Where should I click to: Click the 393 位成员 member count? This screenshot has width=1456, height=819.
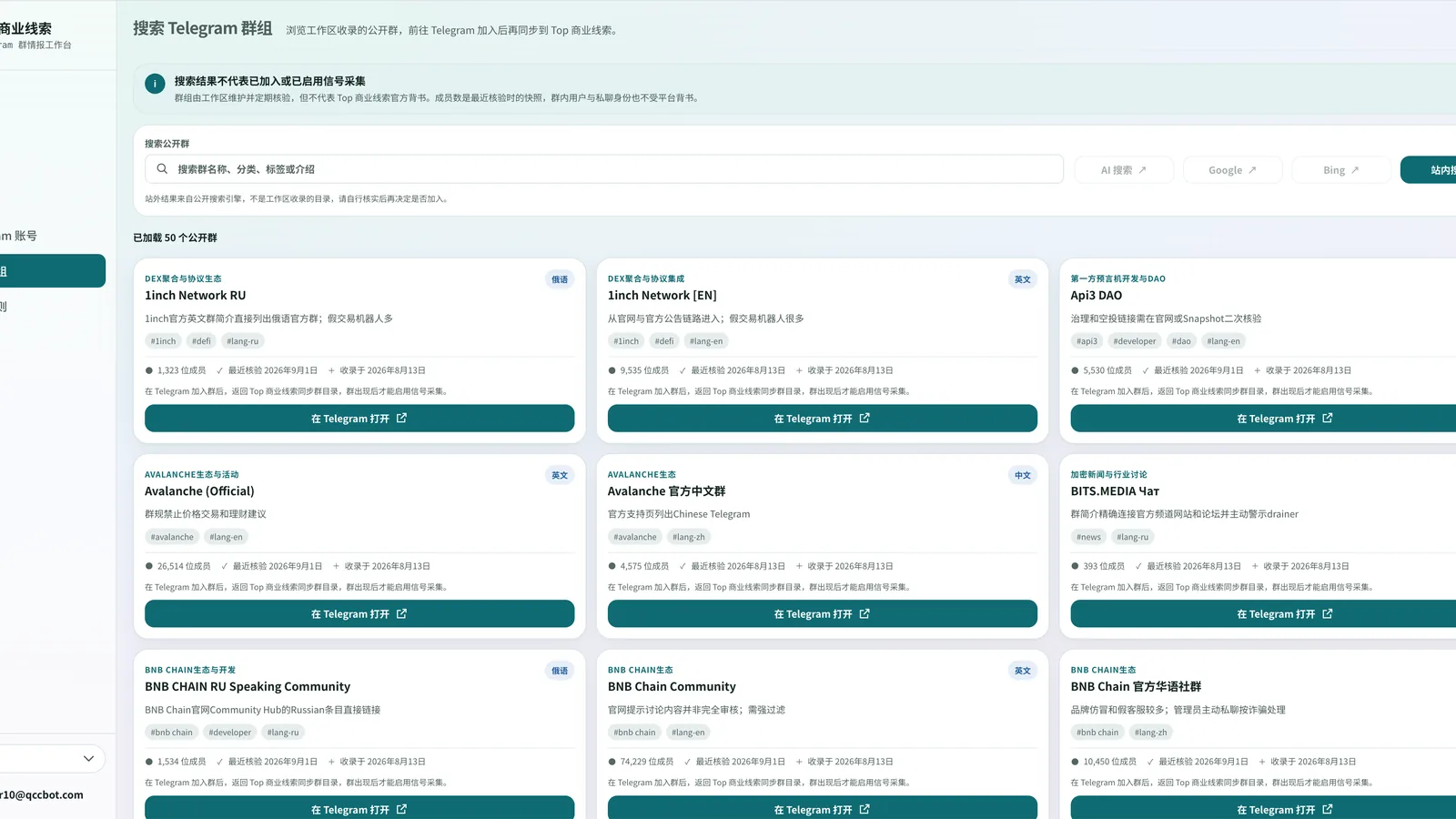(1104, 566)
